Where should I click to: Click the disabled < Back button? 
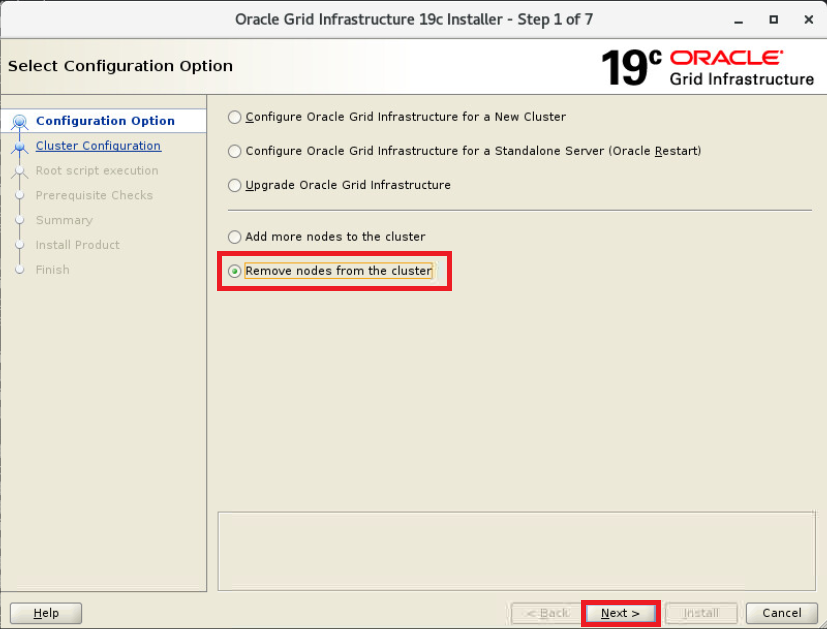click(546, 613)
